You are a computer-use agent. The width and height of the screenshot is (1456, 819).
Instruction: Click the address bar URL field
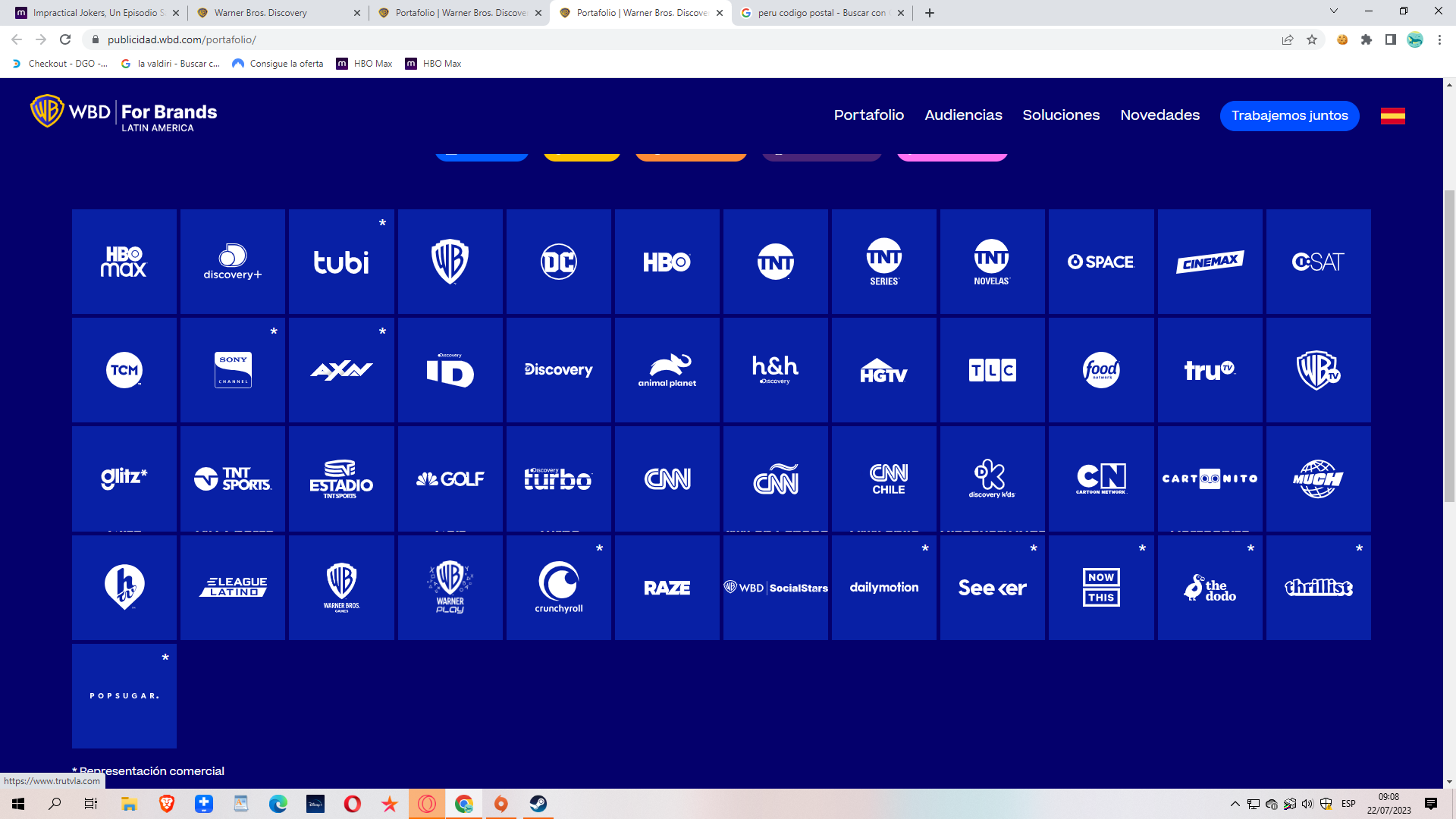pos(682,39)
